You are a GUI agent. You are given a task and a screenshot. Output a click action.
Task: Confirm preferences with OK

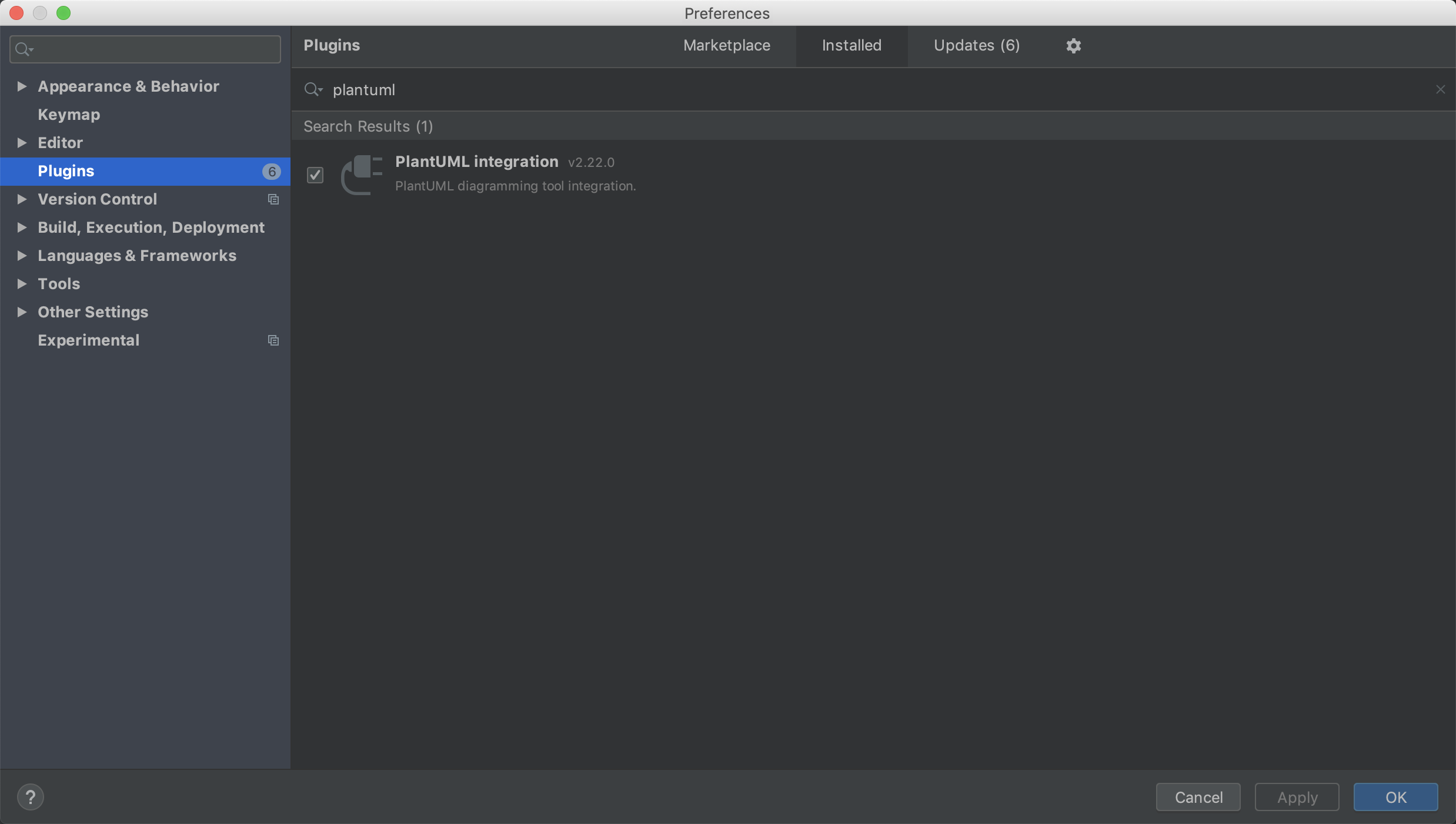[1395, 797]
